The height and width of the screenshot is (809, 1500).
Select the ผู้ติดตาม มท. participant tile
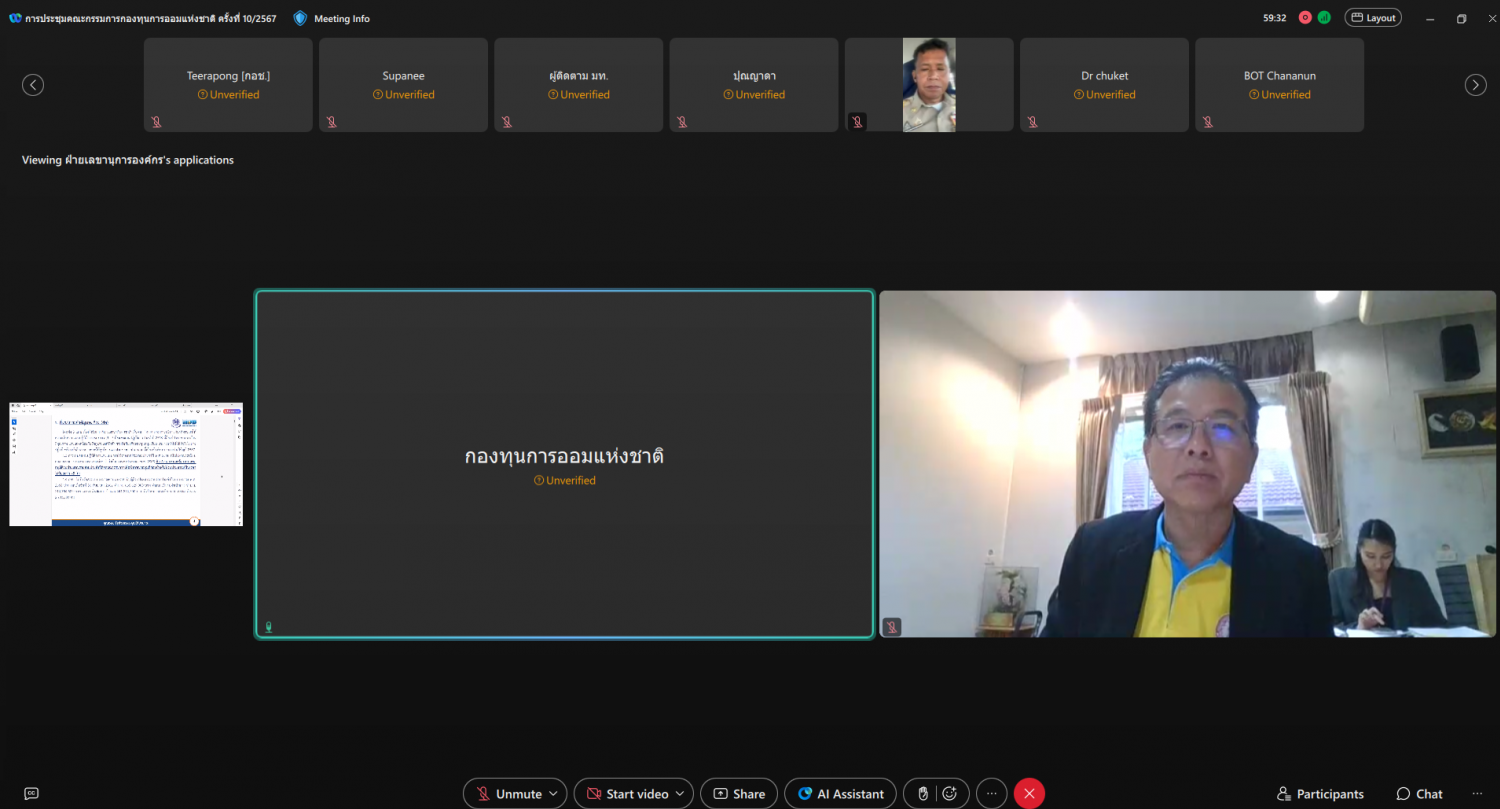pyautogui.click(x=579, y=85)
